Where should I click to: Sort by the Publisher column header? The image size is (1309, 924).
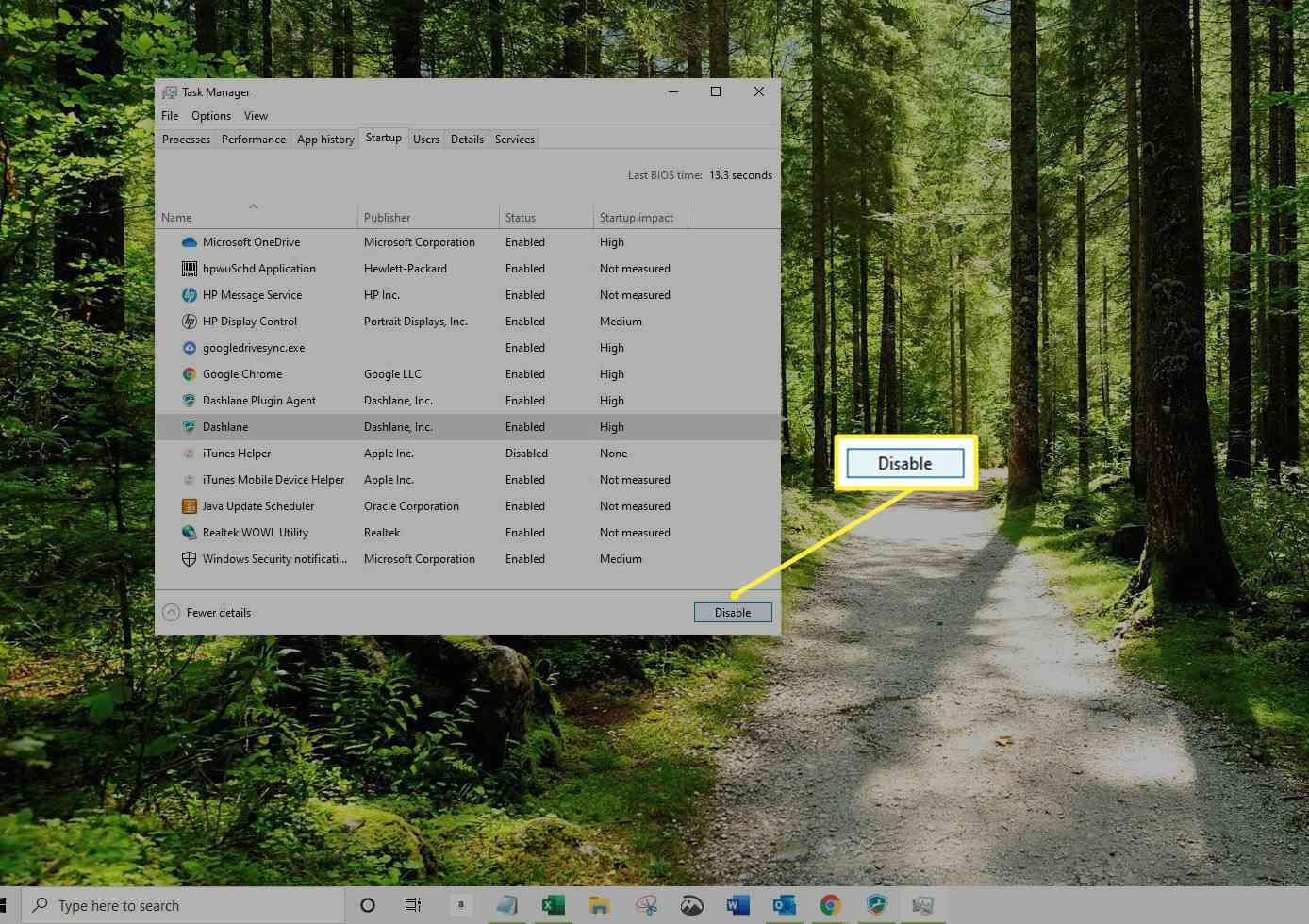point(428,217)
